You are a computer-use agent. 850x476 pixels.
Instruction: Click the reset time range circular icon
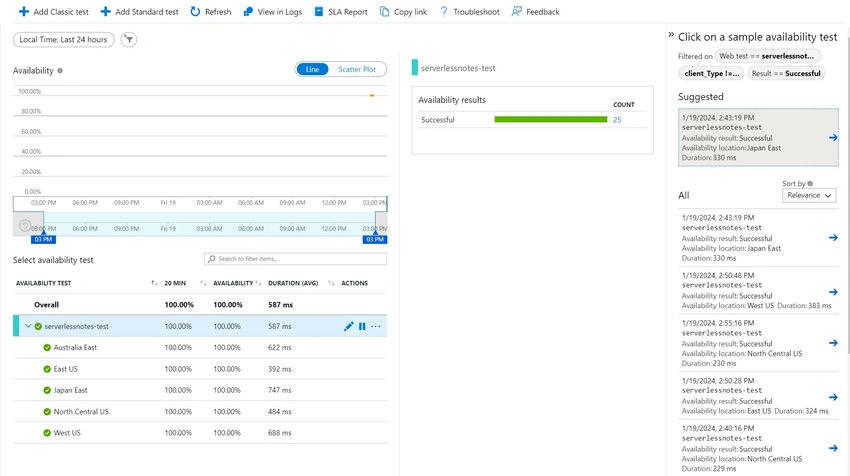(24, 226)
